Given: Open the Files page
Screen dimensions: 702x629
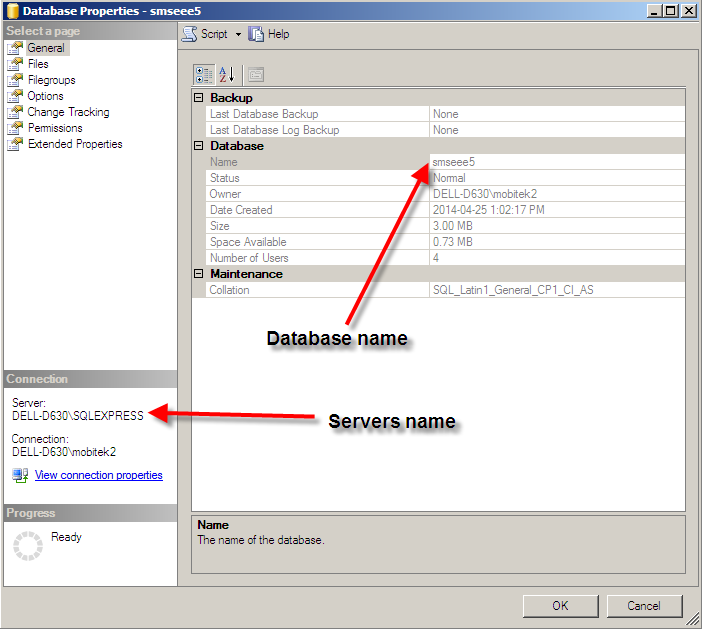Looking at the screenshot, I should [x=38, y=64].
